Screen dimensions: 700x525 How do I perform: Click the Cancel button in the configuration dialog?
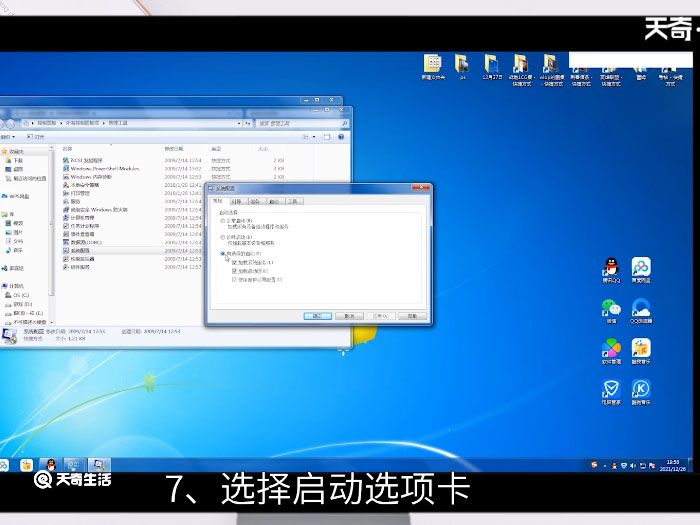(349, 316)
